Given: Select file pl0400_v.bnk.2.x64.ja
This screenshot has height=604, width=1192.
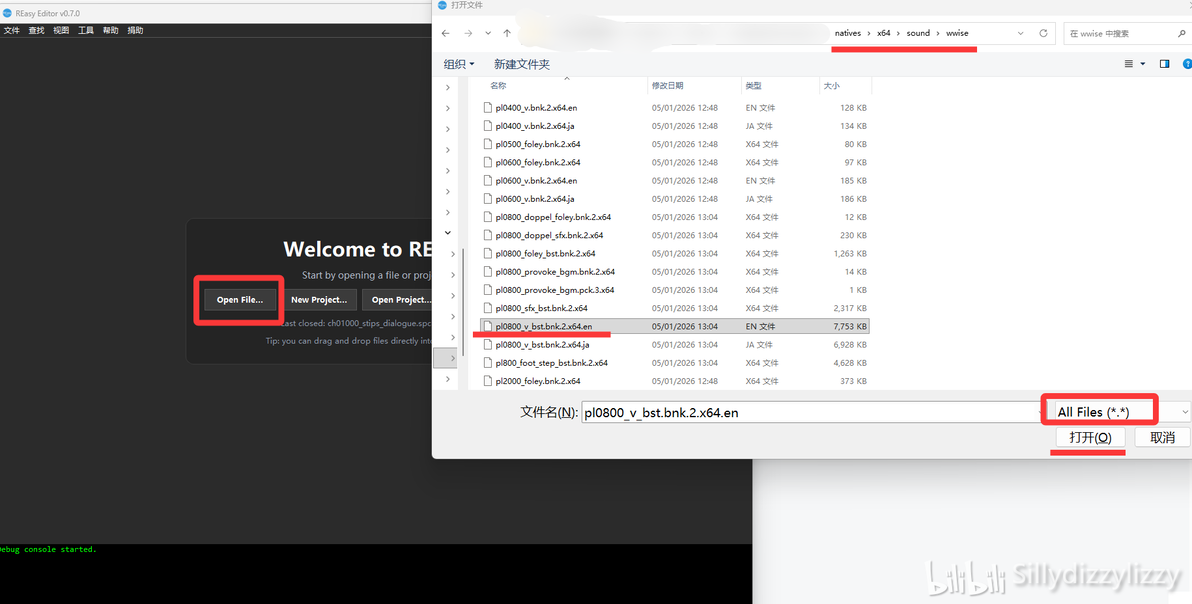Looking at the screenshot, I should (534, 125).
